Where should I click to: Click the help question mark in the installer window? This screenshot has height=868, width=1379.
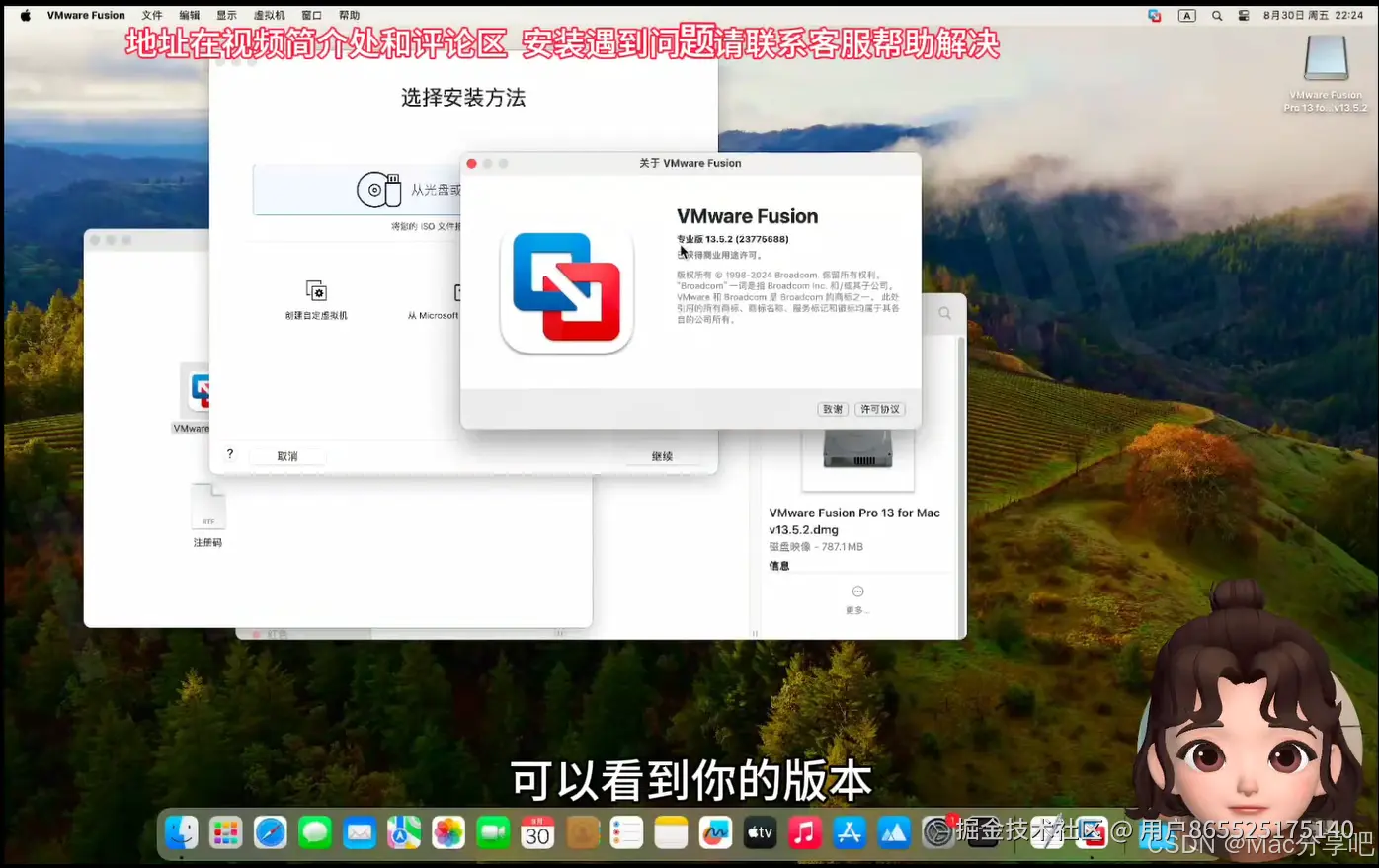[230, 454]
